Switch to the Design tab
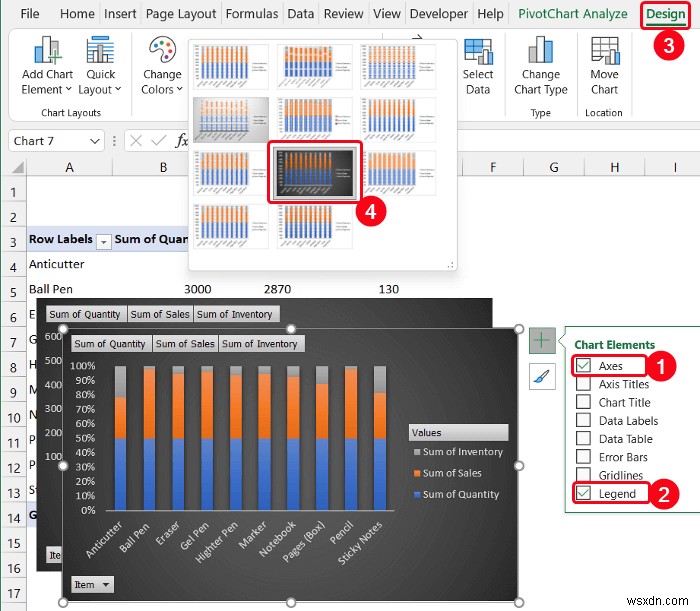 [x=665, y=14]
